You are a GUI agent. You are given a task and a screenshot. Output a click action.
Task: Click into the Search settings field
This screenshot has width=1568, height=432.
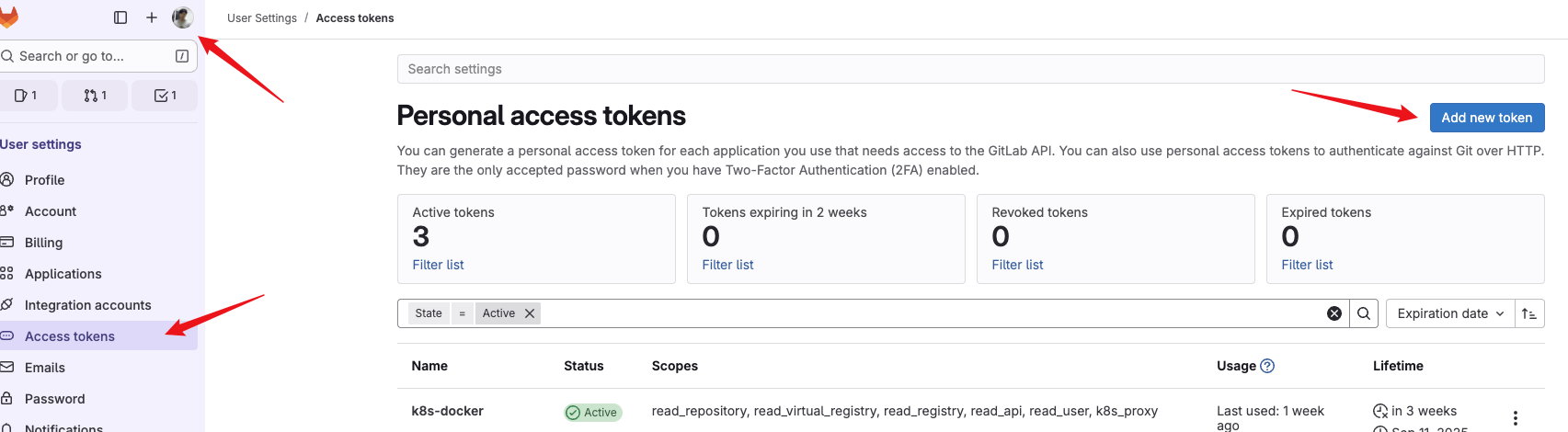(969, 69)
